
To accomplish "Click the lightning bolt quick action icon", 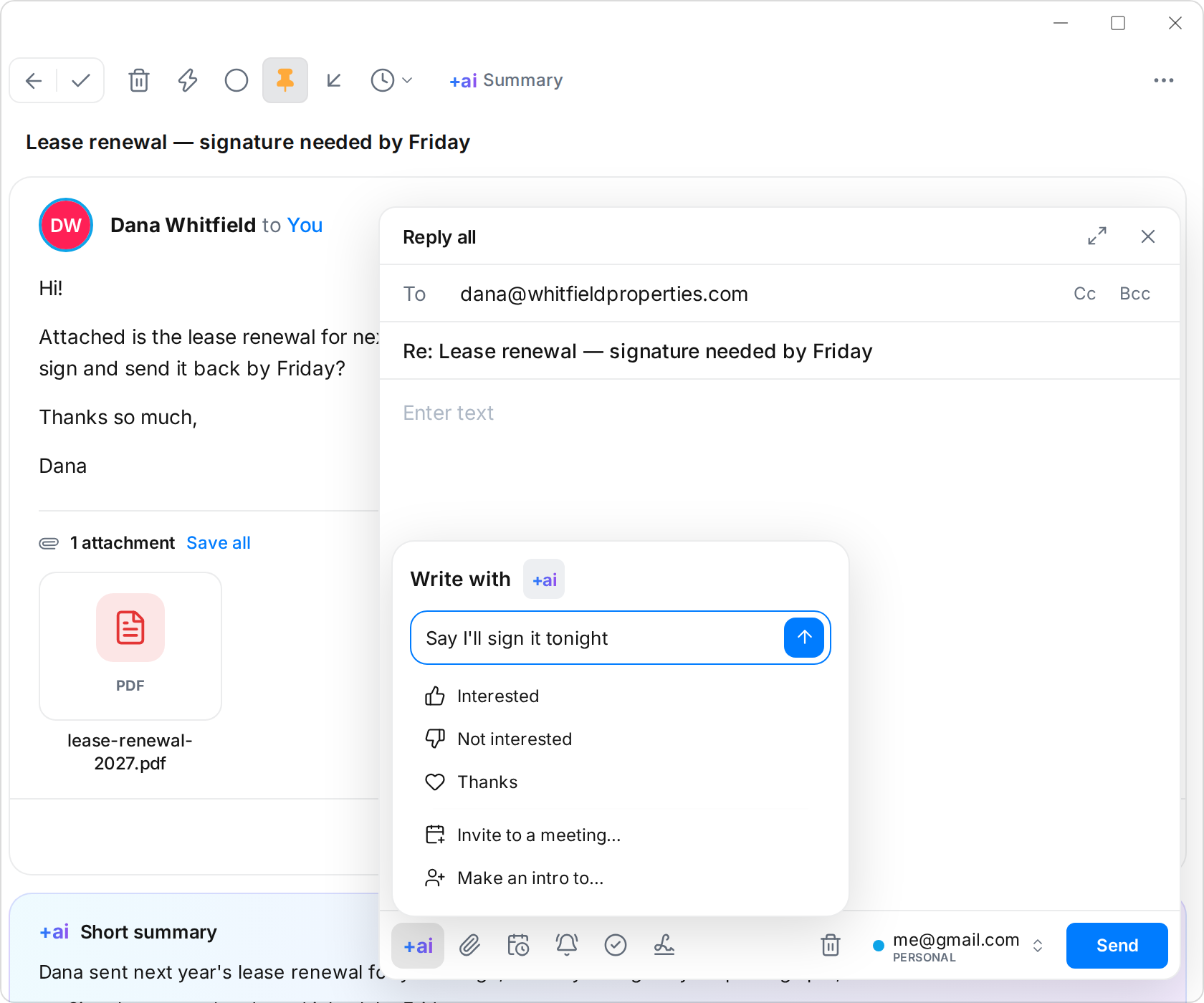I will click(188, 80).
